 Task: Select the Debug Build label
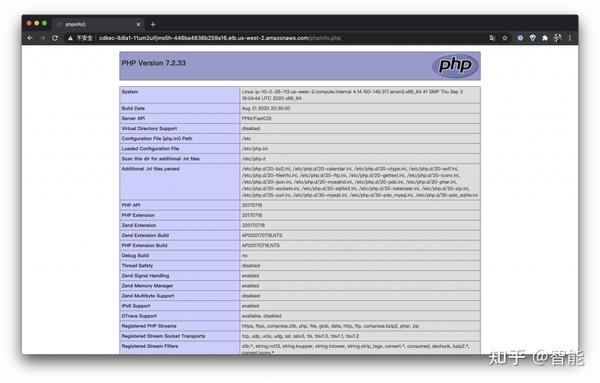[135, 255]
